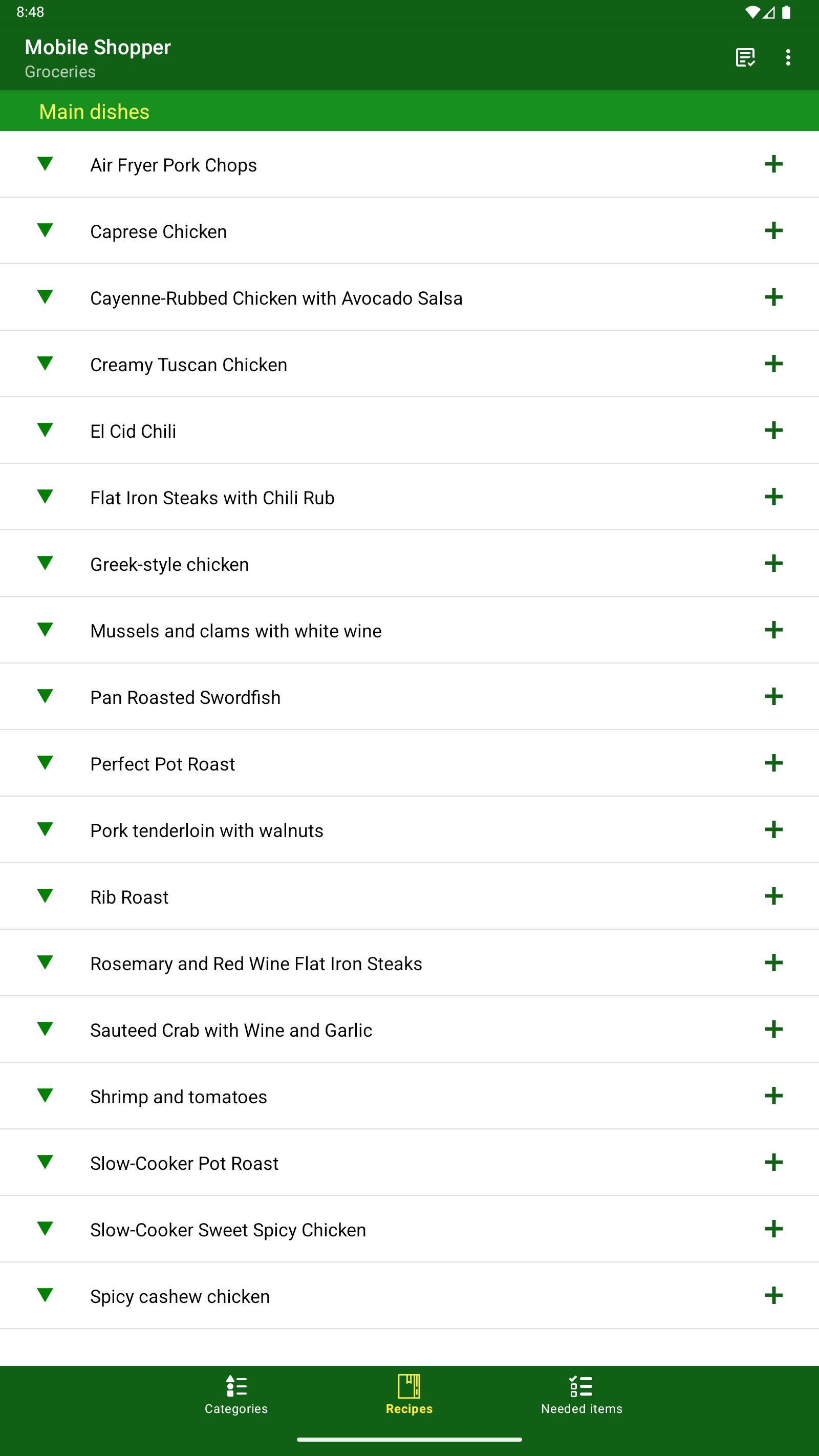This screenshot has height=1456, width=819.
Task: Add Pan Roasted Swordfish via its plus icon
Action: [x=773, y=697]
